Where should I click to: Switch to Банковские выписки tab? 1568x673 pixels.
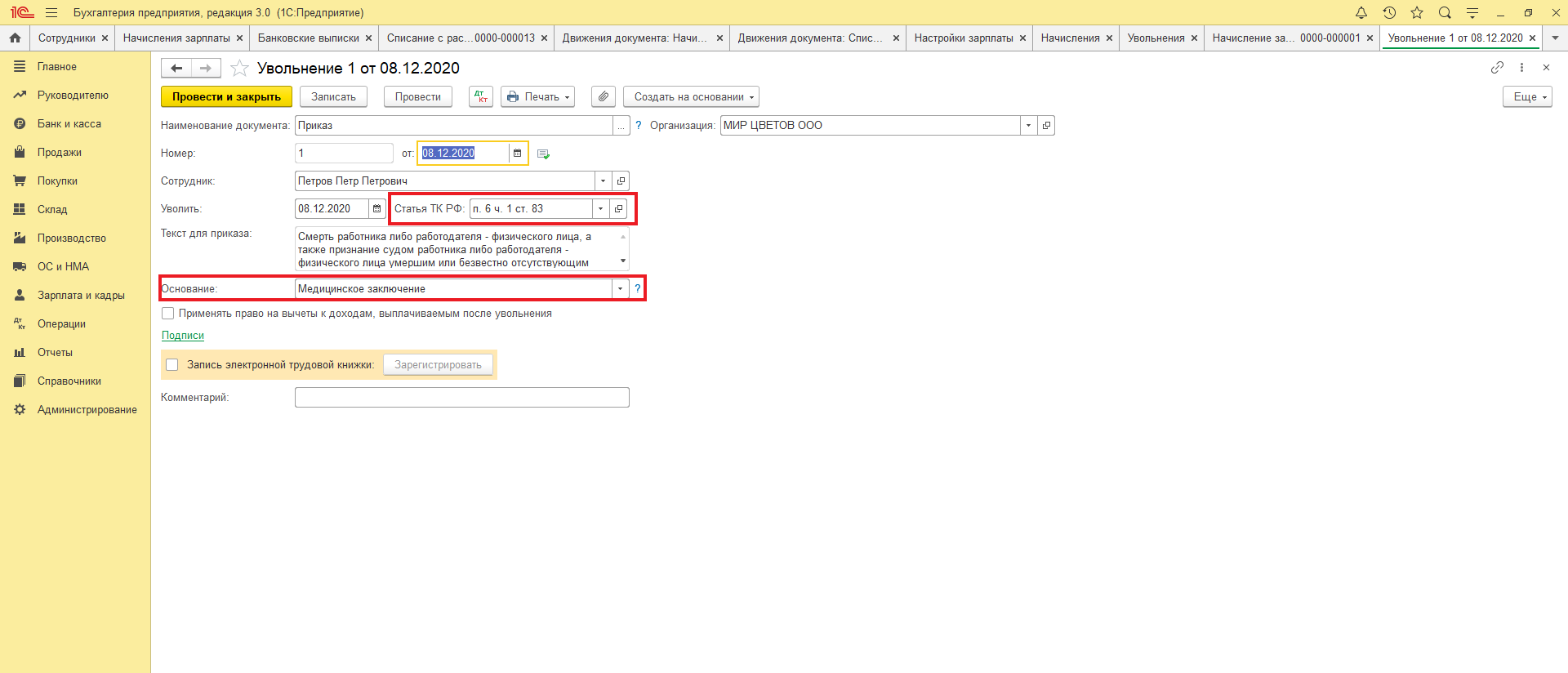point(308,38)
